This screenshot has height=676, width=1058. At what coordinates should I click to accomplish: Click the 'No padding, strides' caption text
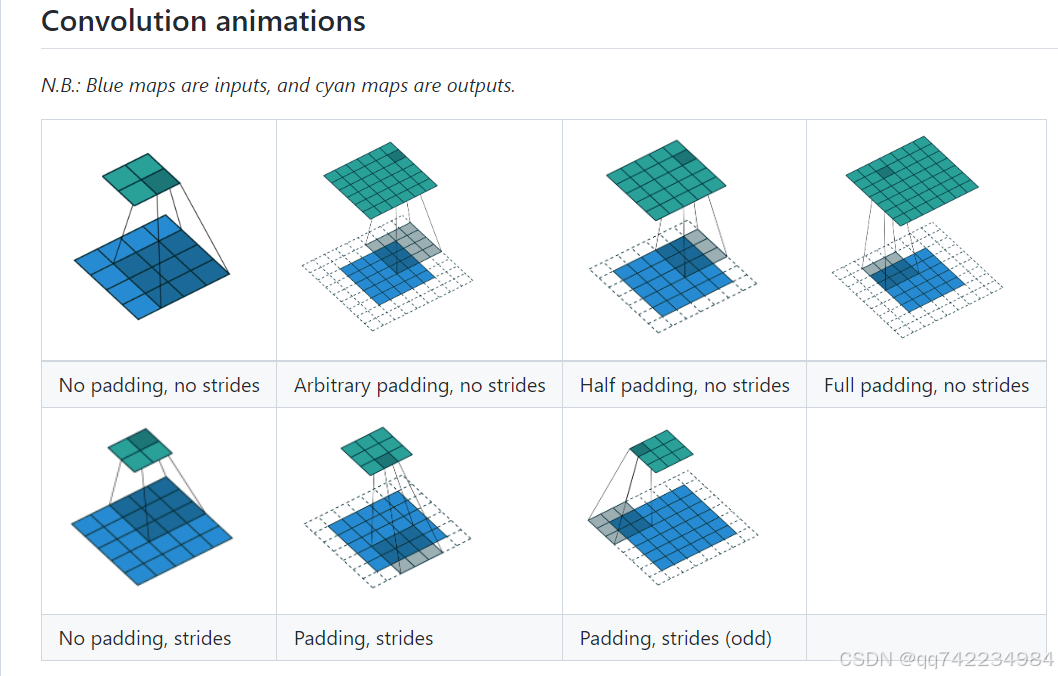(x=145, y=638)
